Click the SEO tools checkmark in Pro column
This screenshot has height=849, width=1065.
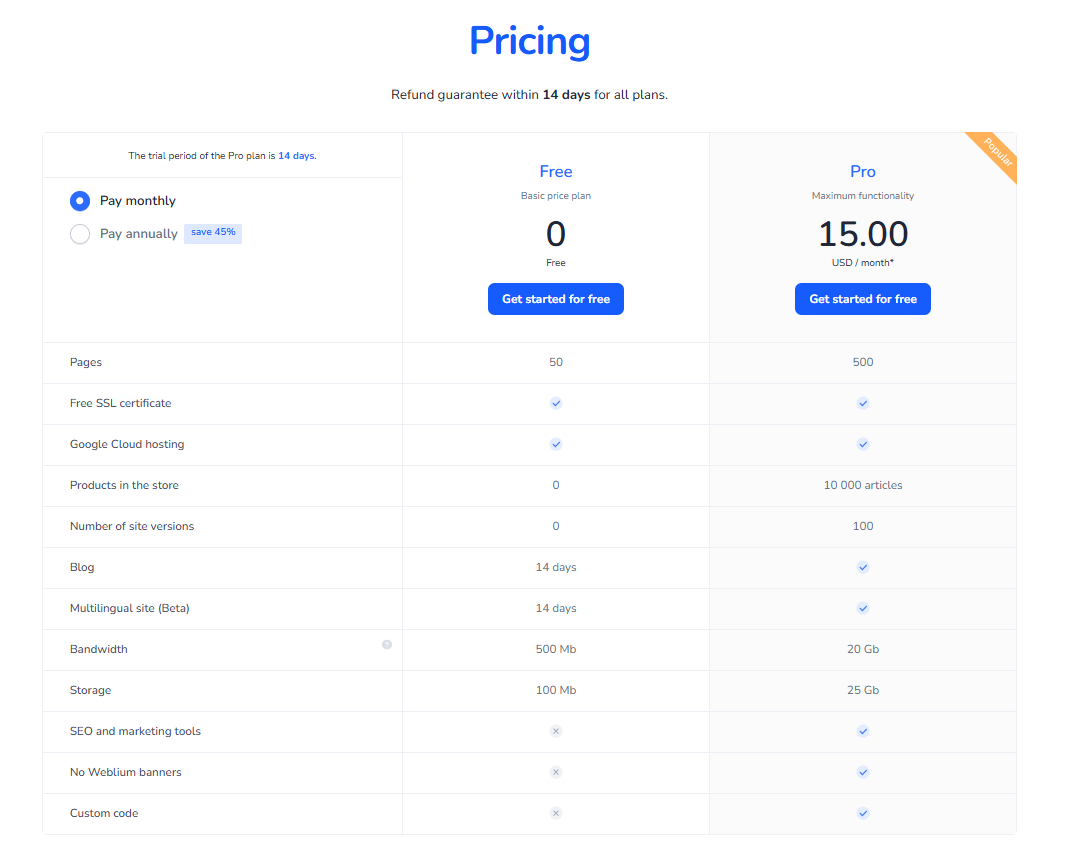pos(862,731)
